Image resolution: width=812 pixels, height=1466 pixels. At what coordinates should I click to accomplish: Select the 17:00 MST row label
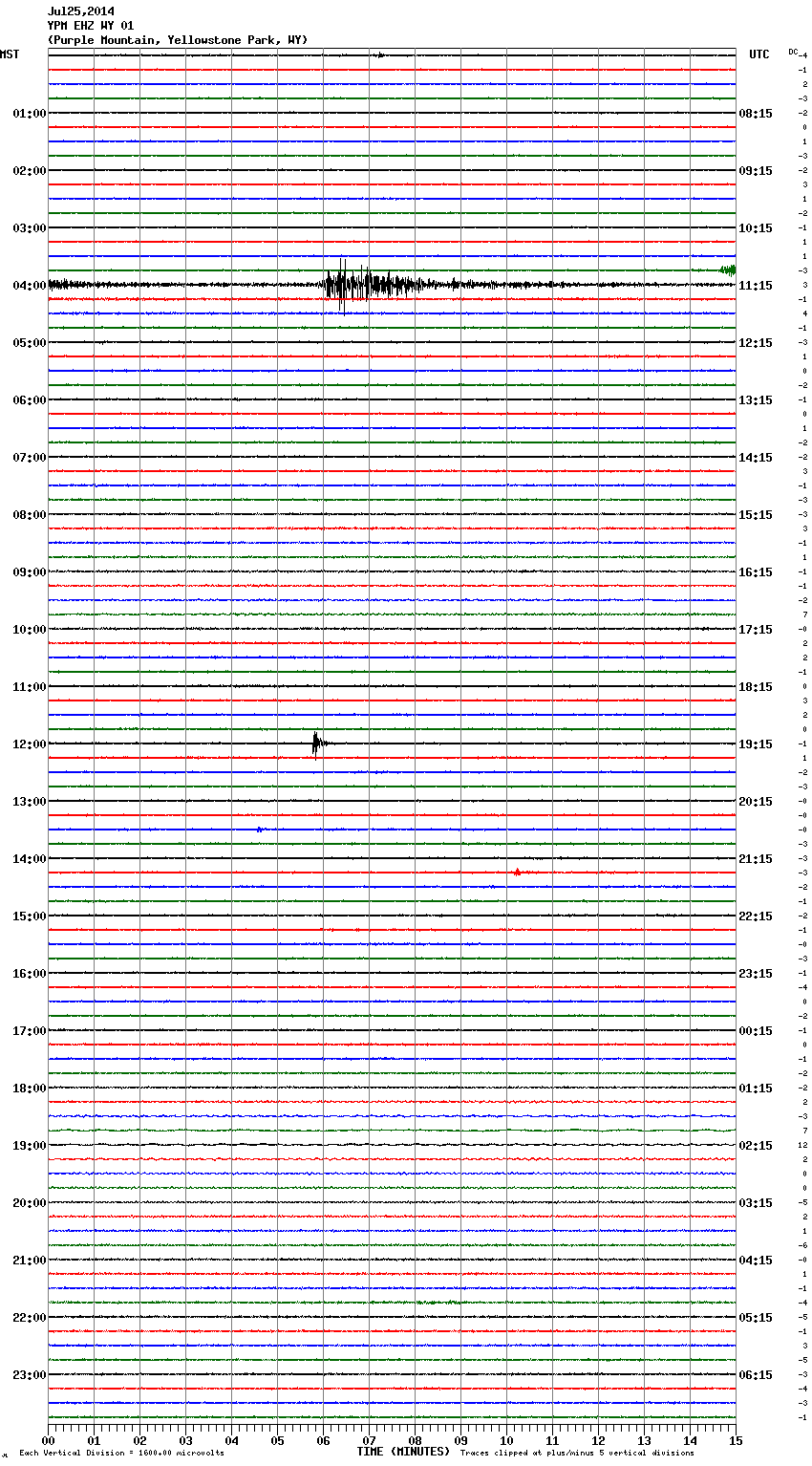pyautogui.click(x=29, y=1031)
